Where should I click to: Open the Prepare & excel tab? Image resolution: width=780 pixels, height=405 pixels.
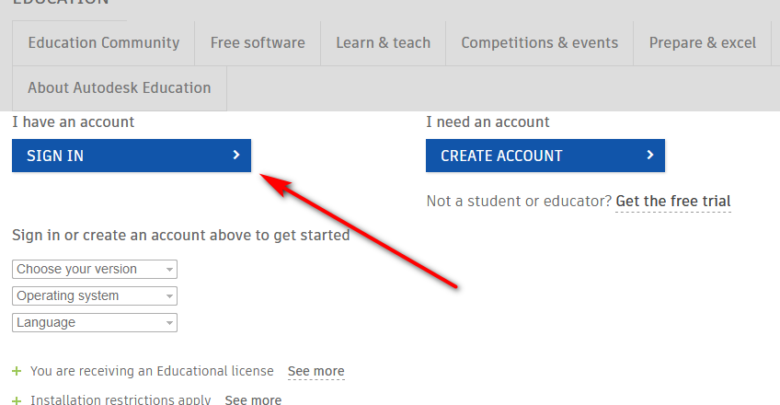(703, 43)
